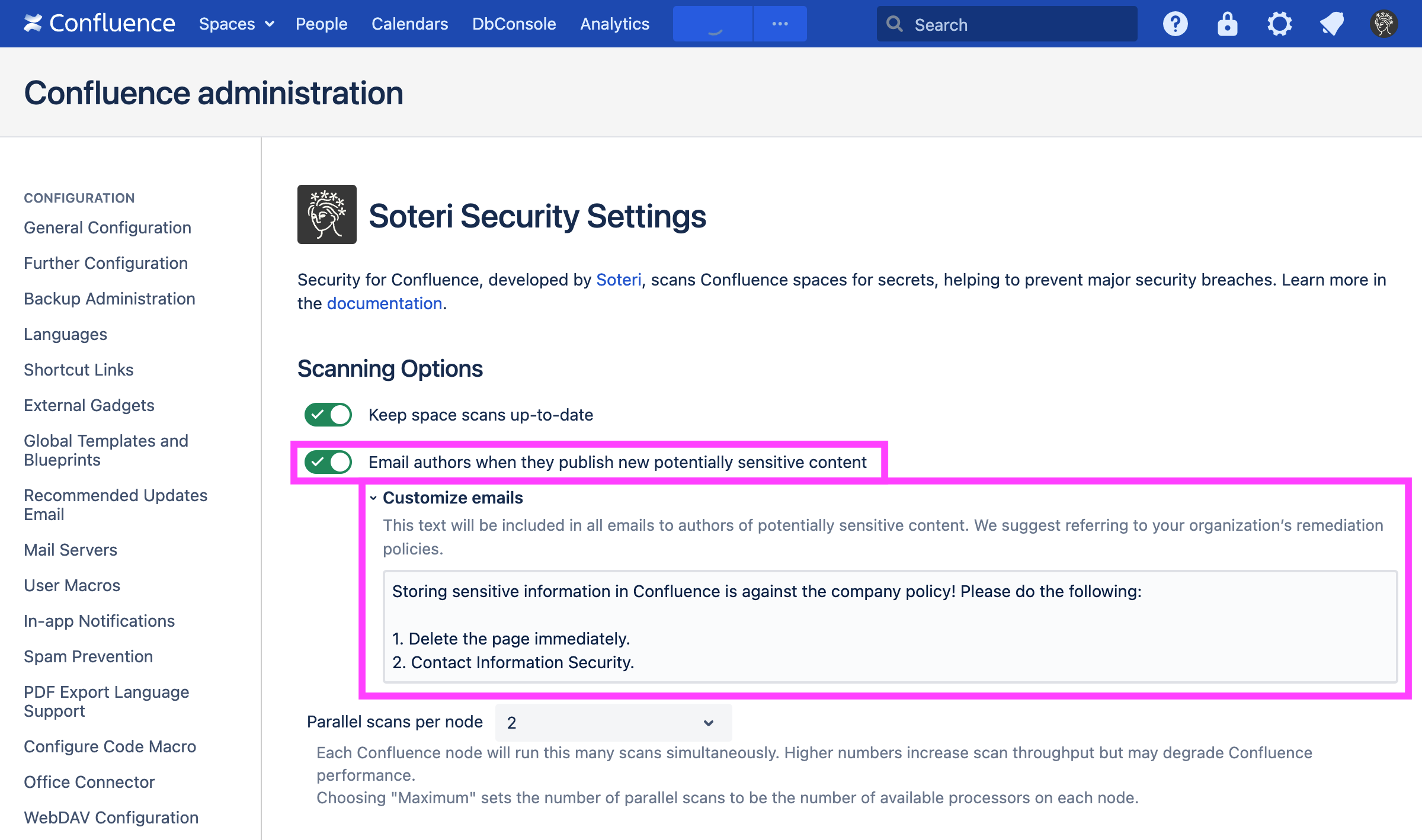Click the notifications icon in header

[x=1331, y=24]
